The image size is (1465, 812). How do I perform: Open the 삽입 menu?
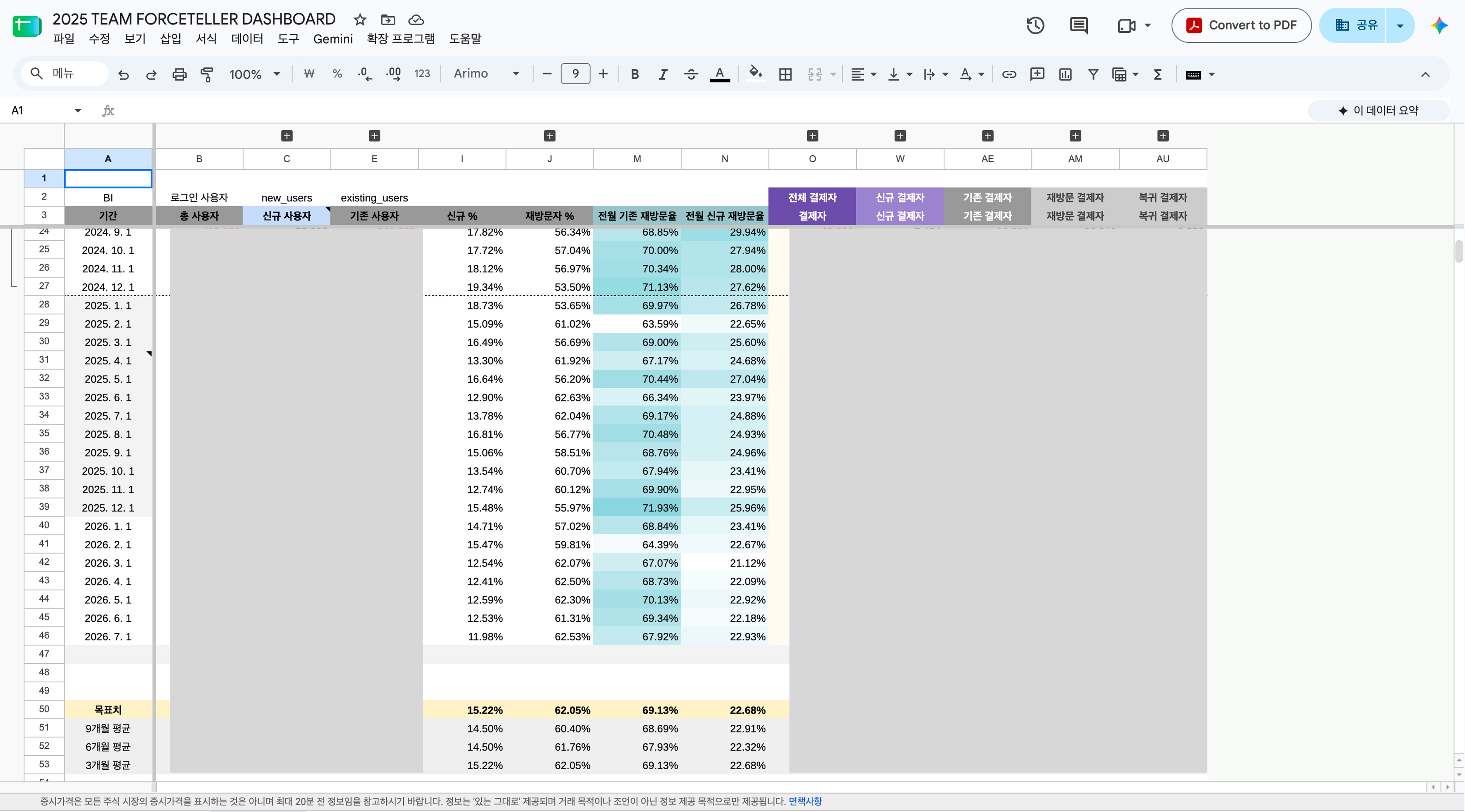(171, 39)
